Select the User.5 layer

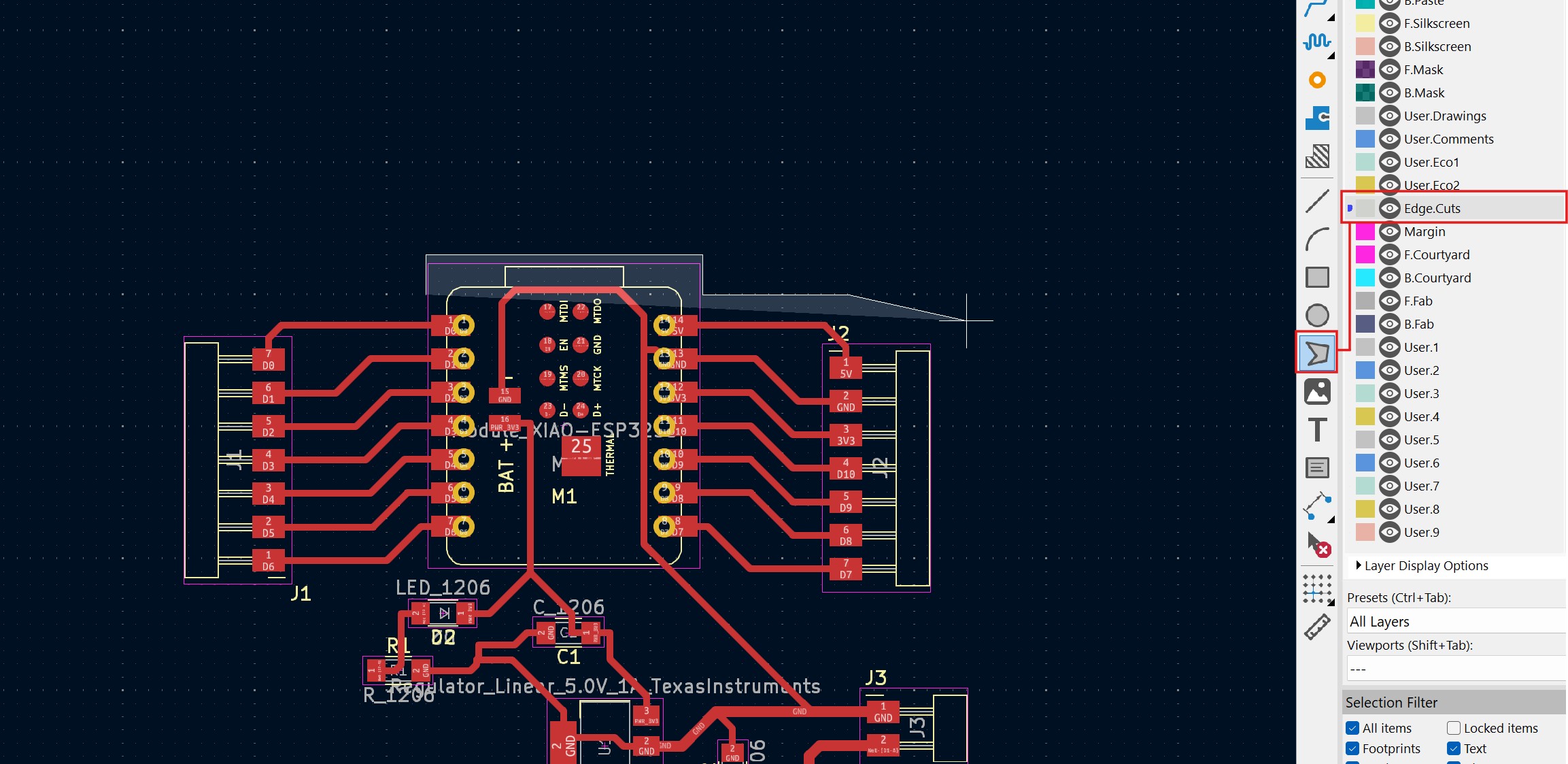(x=1421, y=439)
